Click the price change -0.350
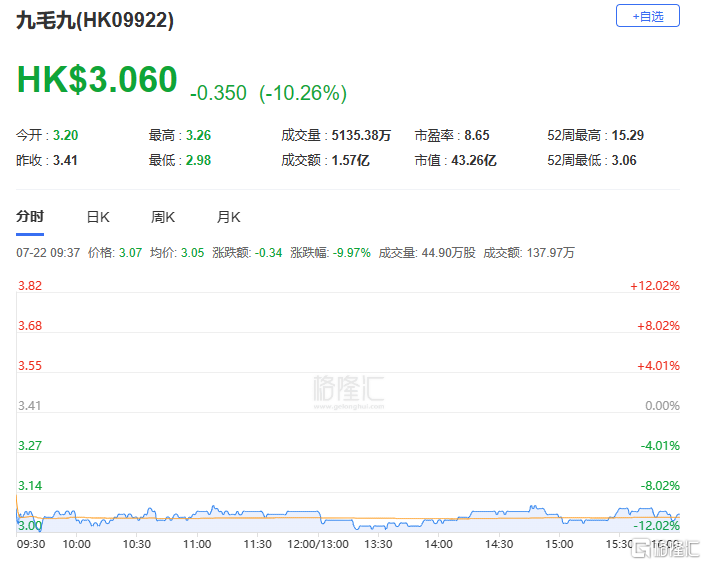 coord(218,93)
